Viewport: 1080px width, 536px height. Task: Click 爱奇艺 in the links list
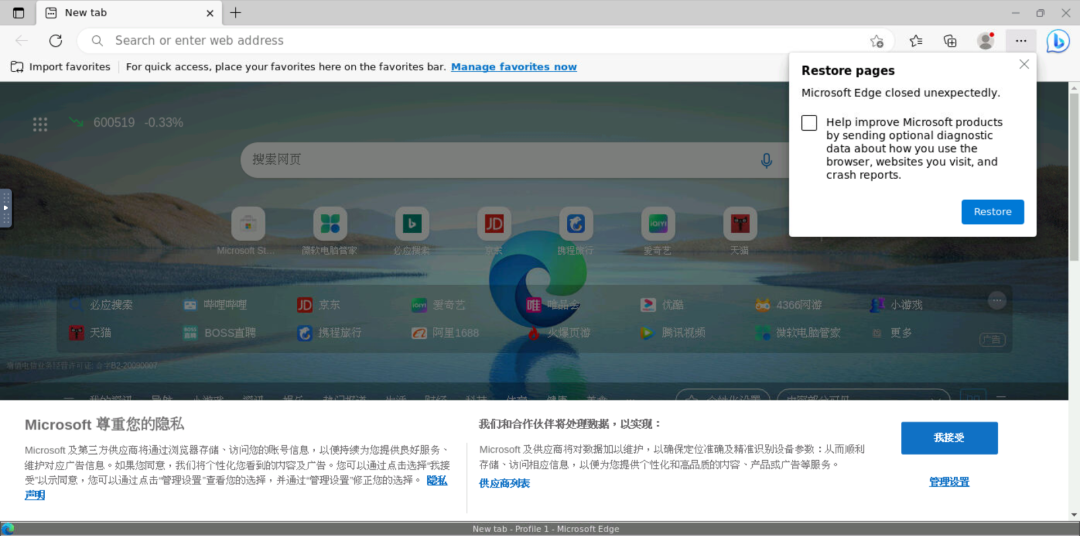pyautogui.click(x=438, y=305)
